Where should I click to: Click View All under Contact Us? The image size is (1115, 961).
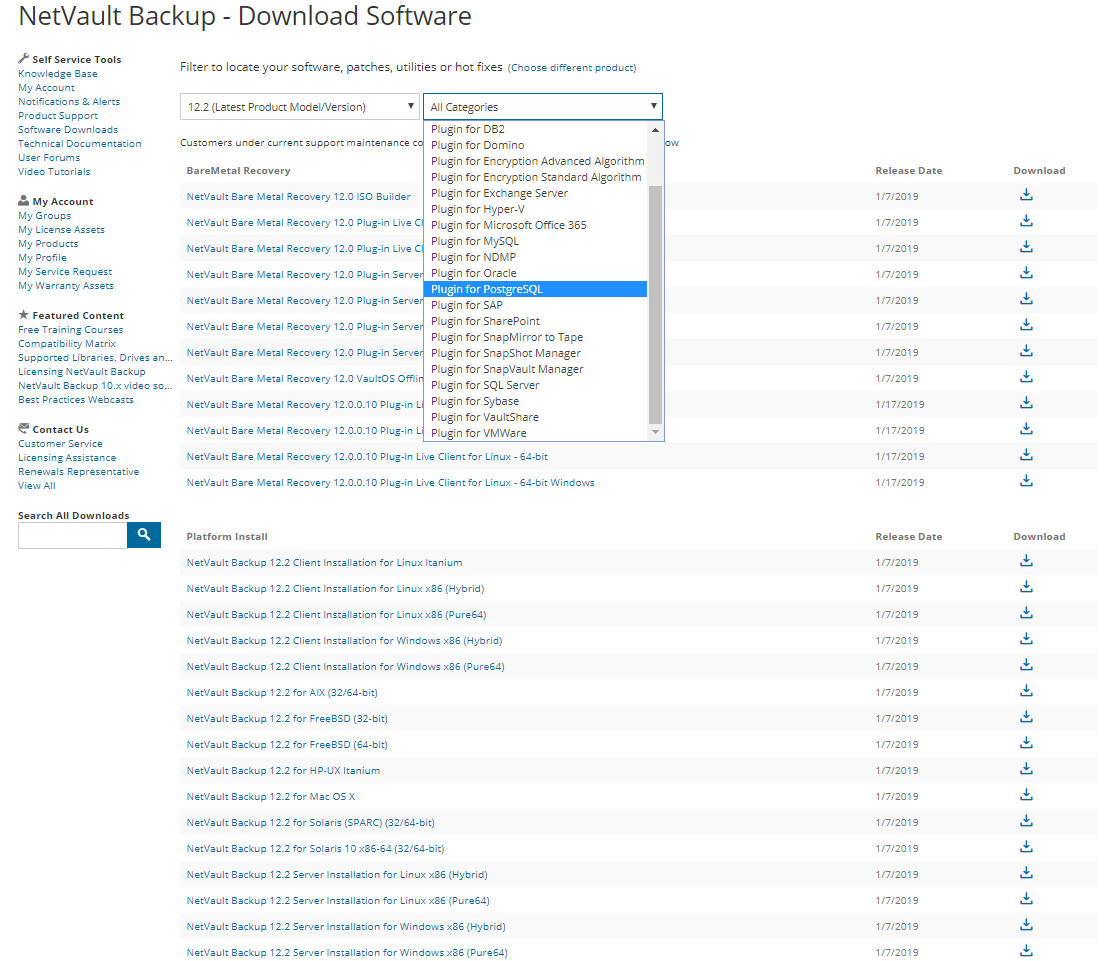point(36,486)
